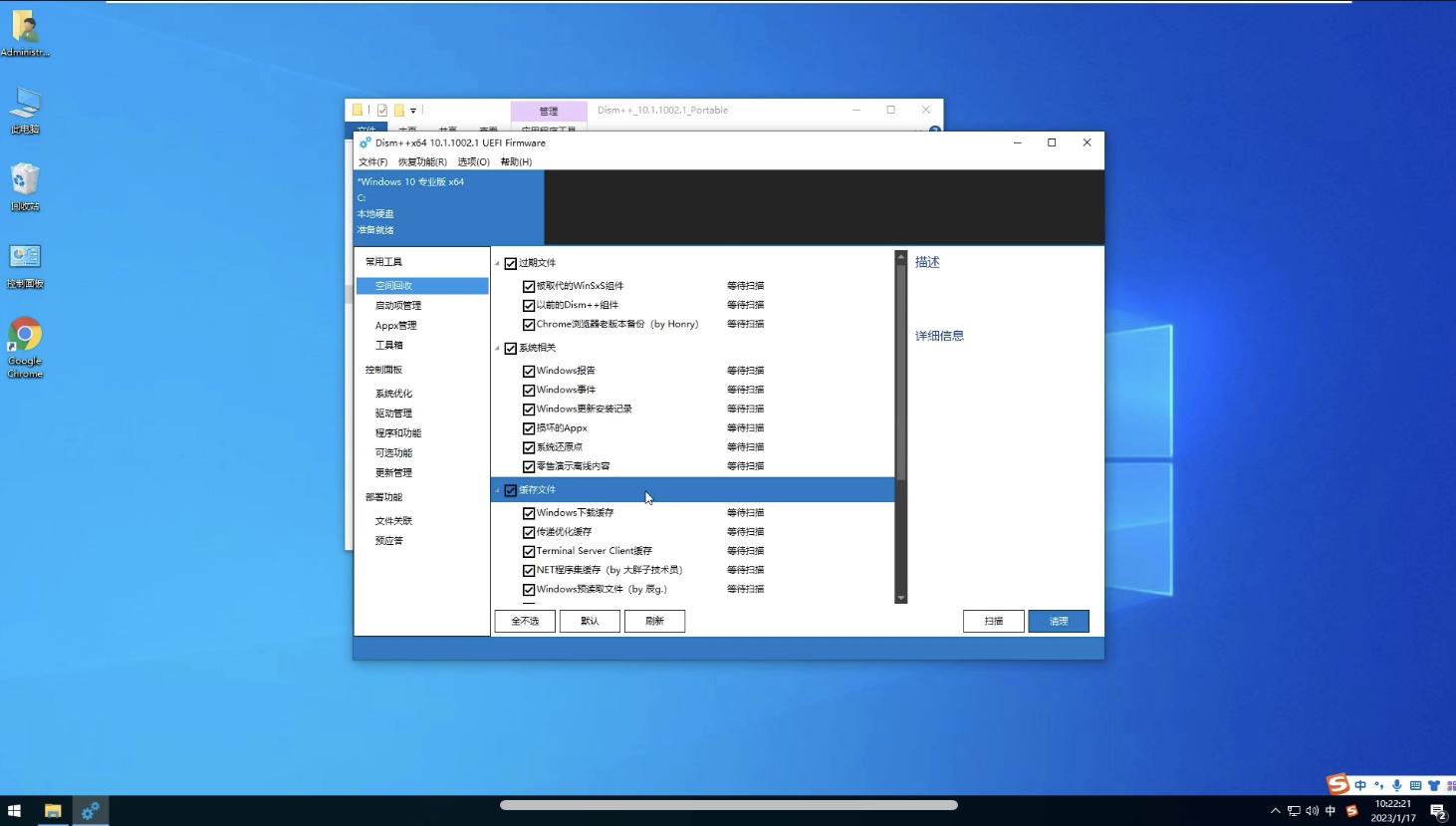Uncheck the 缓存文件 group checkbox
This screenshot has width=1456, height=826.
pyautogui.click(x=511, y=490)
